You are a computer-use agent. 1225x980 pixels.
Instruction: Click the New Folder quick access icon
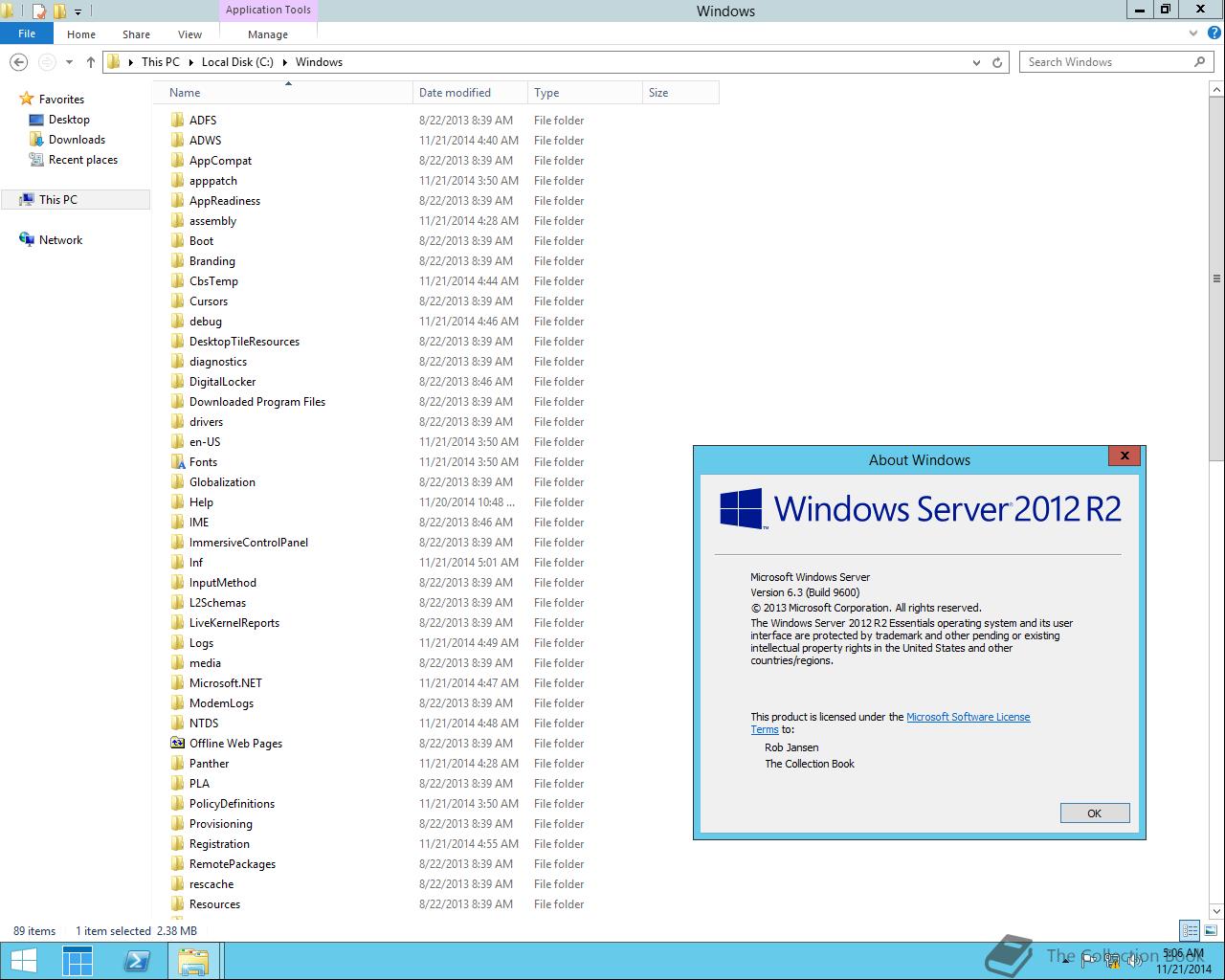click(x=59, y=11)
